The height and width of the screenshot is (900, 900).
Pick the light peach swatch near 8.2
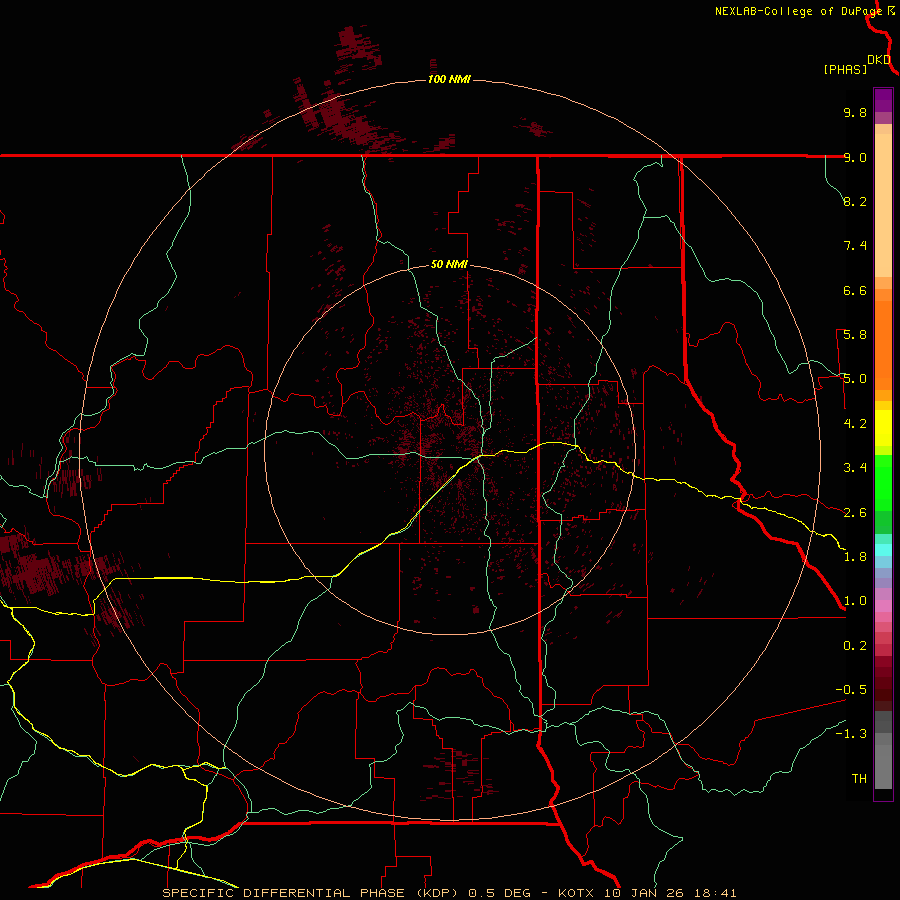883,205
